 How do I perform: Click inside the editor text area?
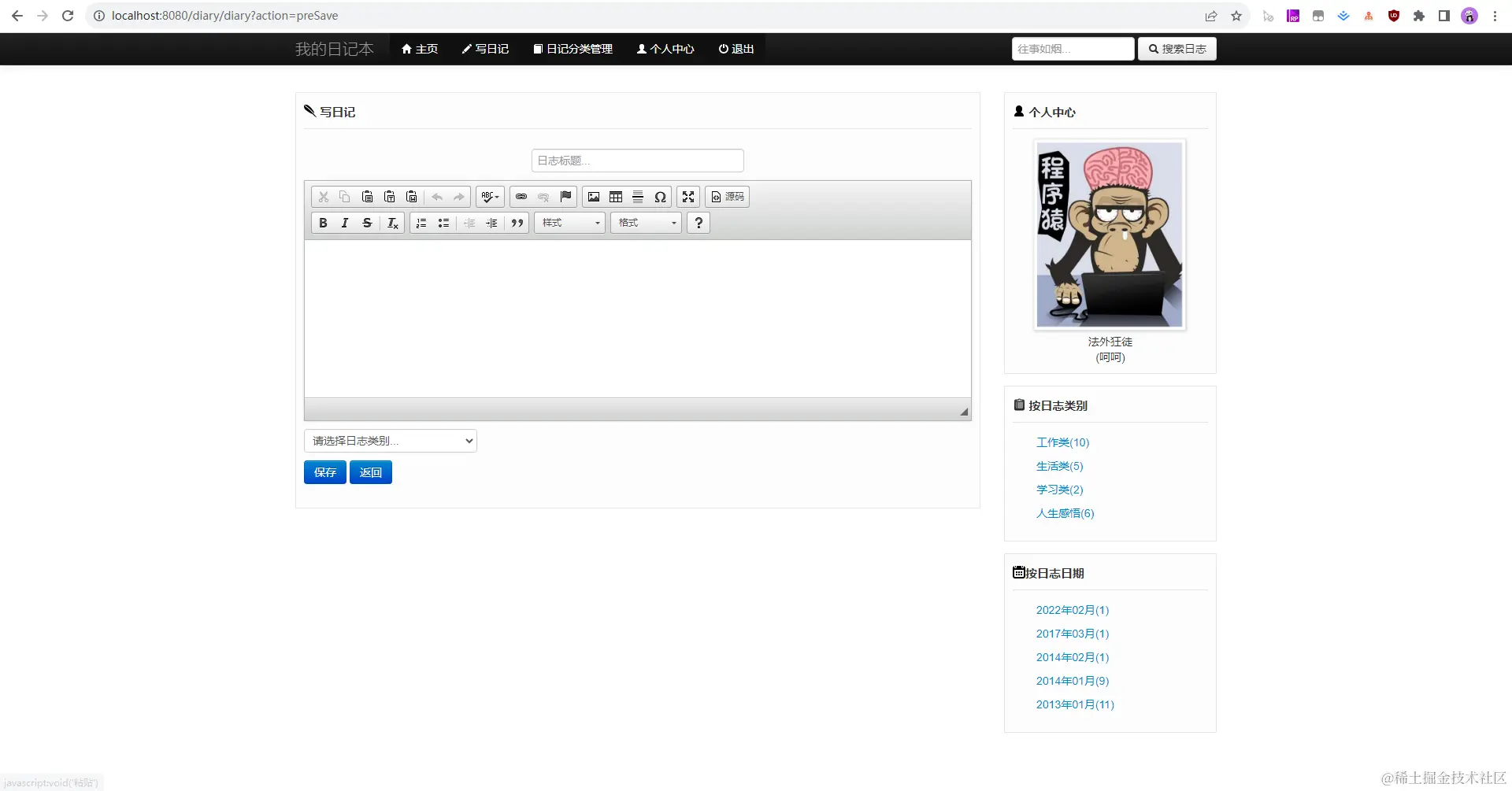pos(638,319)
